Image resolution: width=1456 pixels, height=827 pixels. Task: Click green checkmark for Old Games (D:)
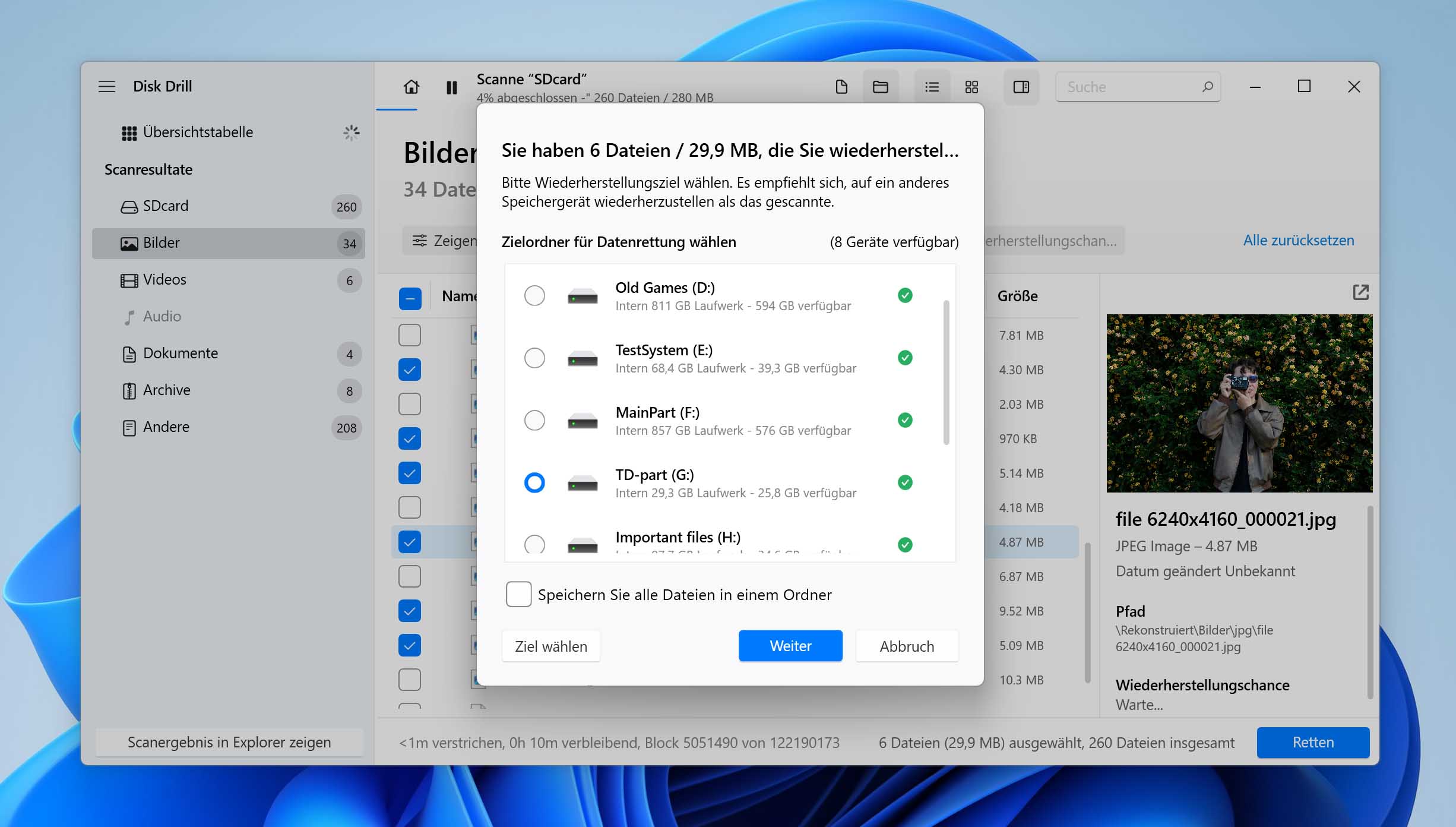(x=905, y=295)
